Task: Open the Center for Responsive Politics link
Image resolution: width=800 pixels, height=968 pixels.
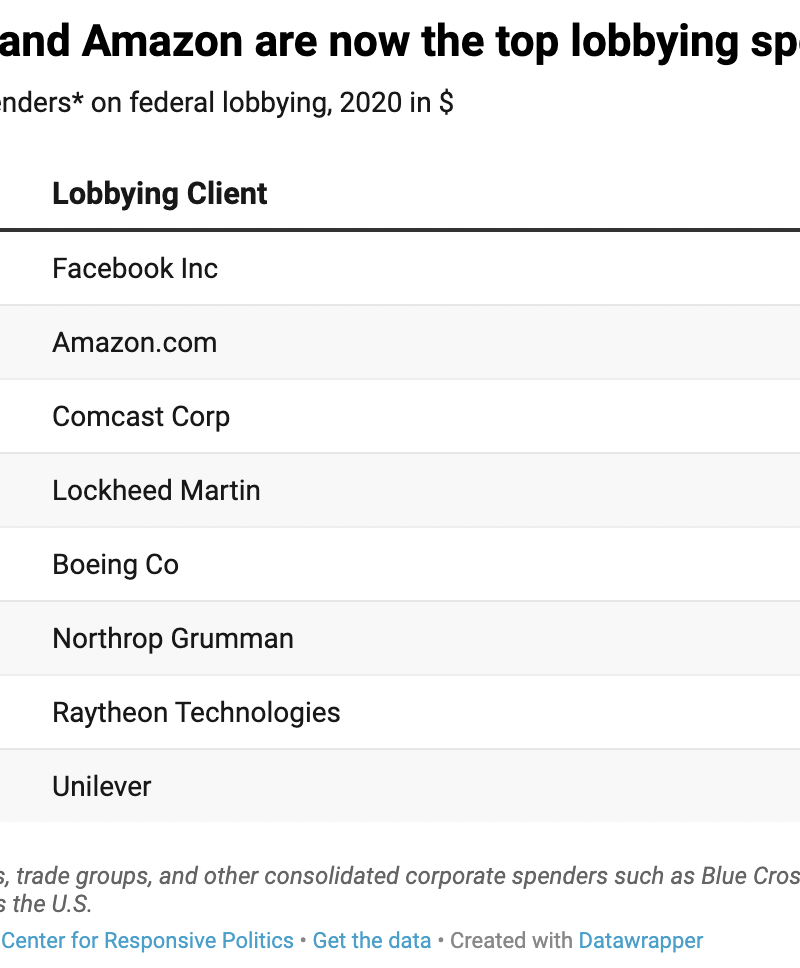Action: (x=148, y=941)
